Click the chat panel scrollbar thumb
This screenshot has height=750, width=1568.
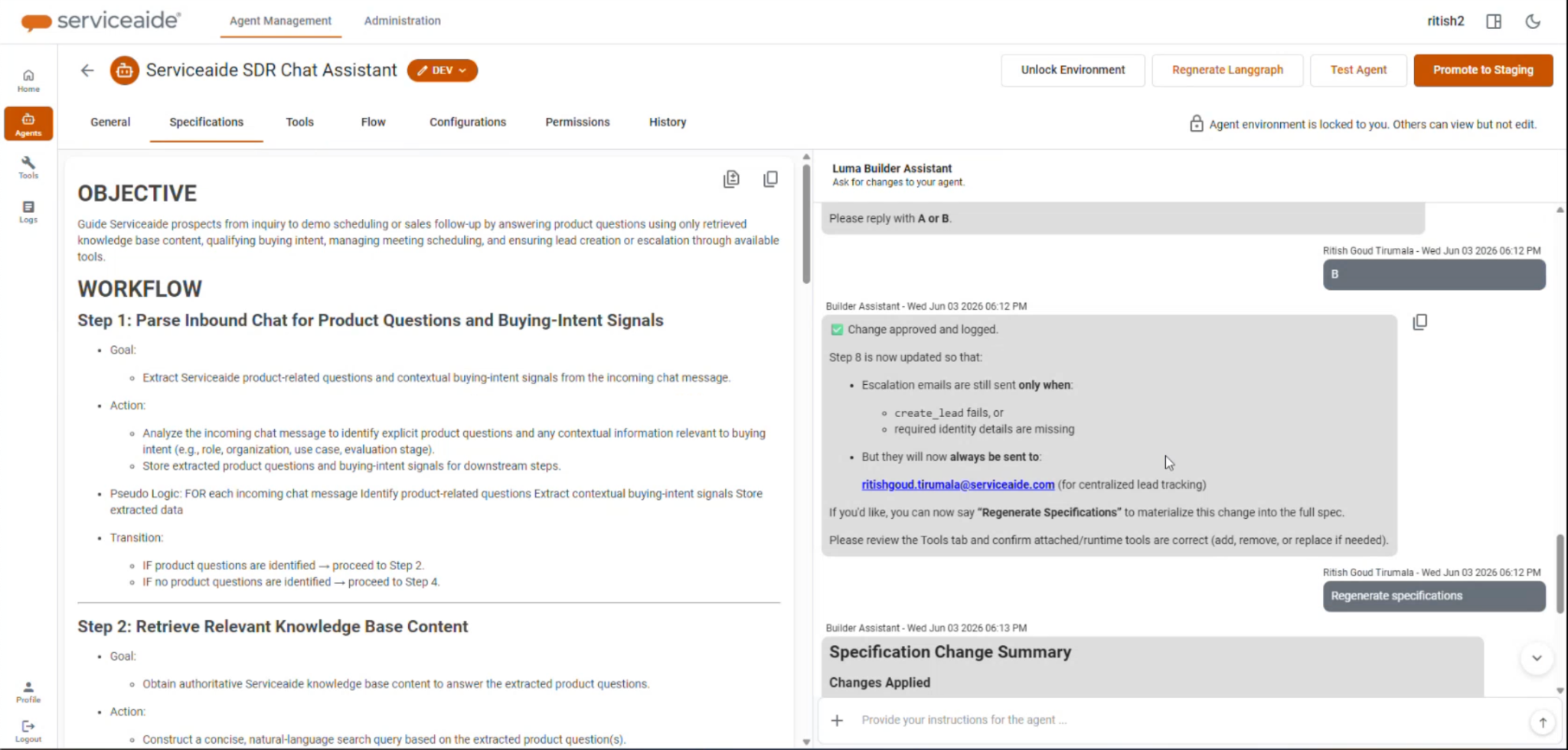1560,573
